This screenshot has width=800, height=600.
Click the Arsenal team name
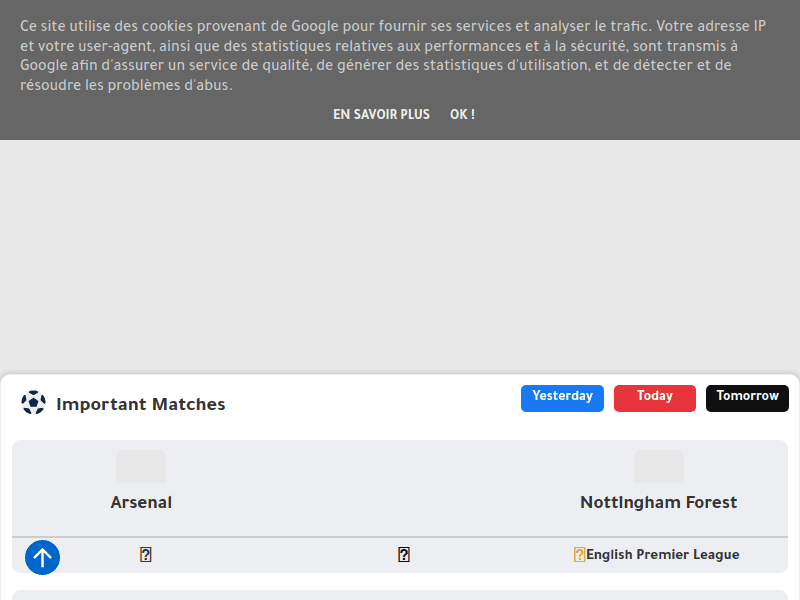141,502
